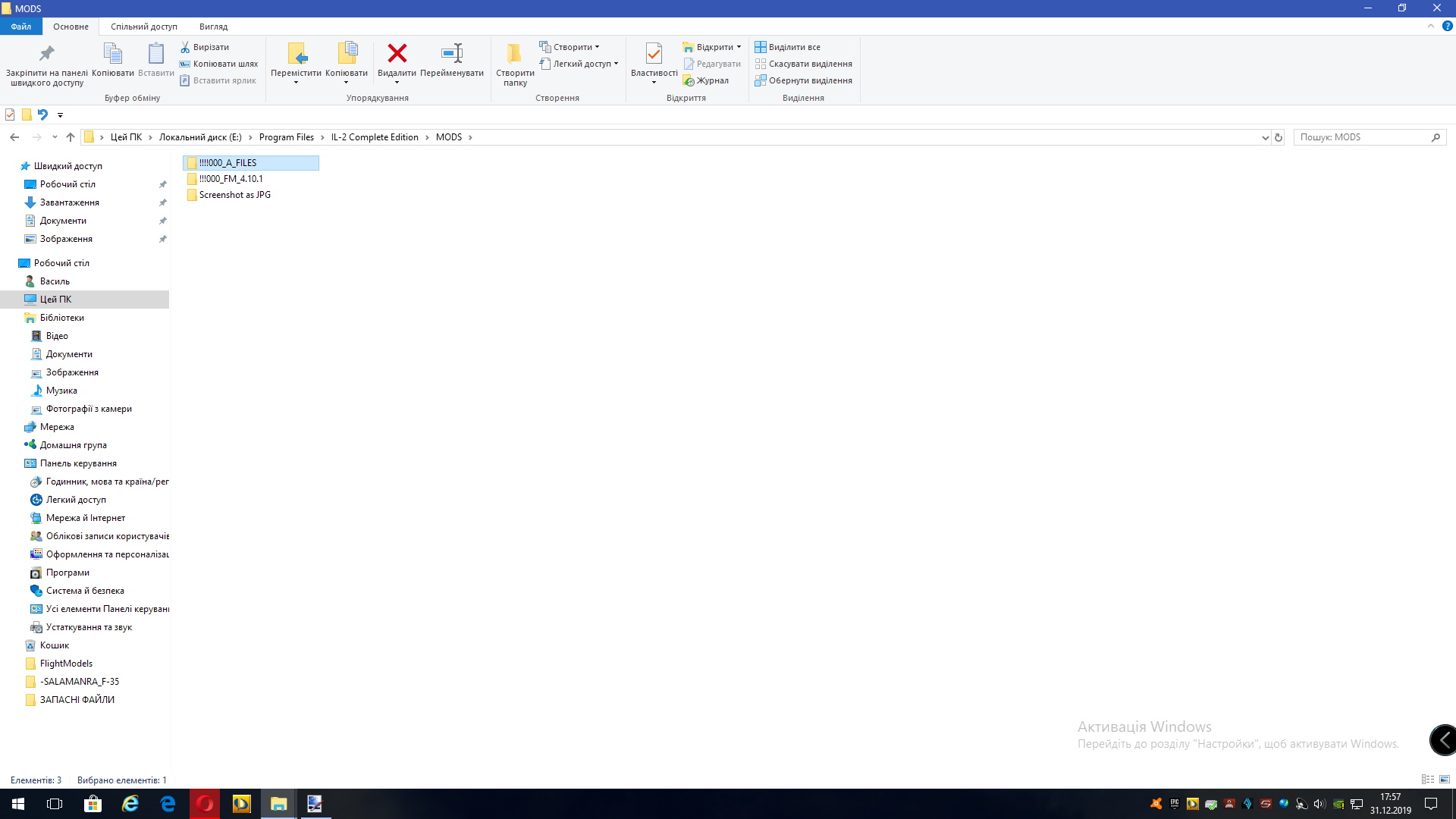Open the Вигляд (View) ribbon tab
This screenshot has width=1456, height=819.
click(x=213, y=27)
